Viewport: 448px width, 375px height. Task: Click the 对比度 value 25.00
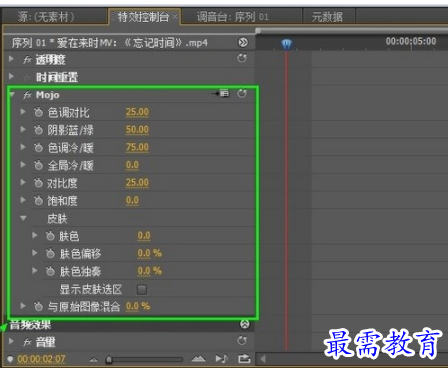pyautogui.click(x=137, y=183)
